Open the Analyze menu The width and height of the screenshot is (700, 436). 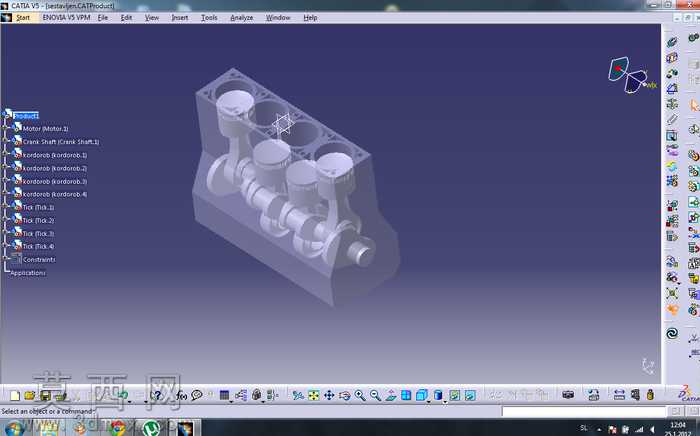pos(242,17)
